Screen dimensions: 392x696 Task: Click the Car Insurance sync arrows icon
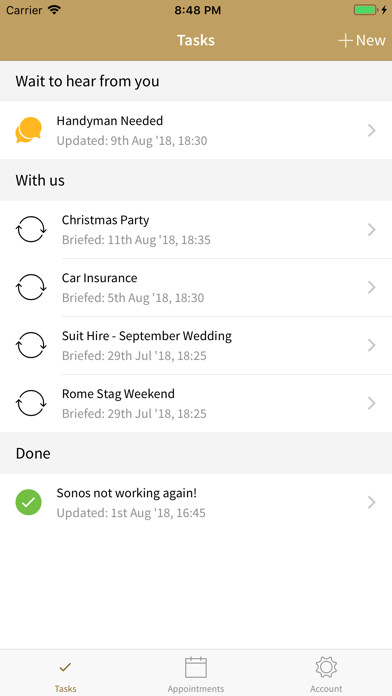tap(31, 287)
